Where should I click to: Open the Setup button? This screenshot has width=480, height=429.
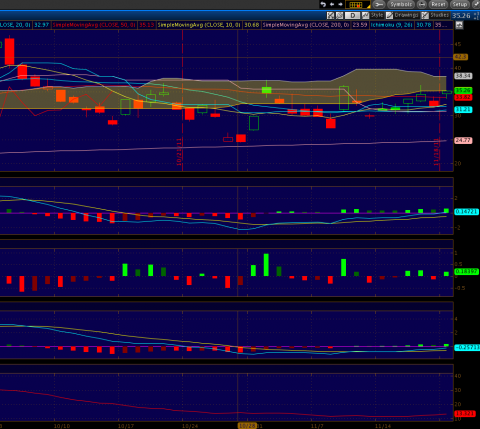coord(460,4)
